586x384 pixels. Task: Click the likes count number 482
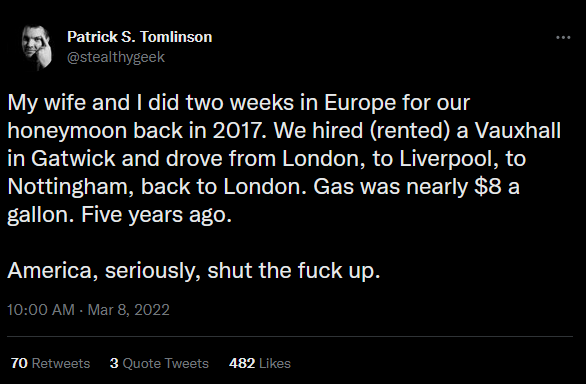coord(242,363)
